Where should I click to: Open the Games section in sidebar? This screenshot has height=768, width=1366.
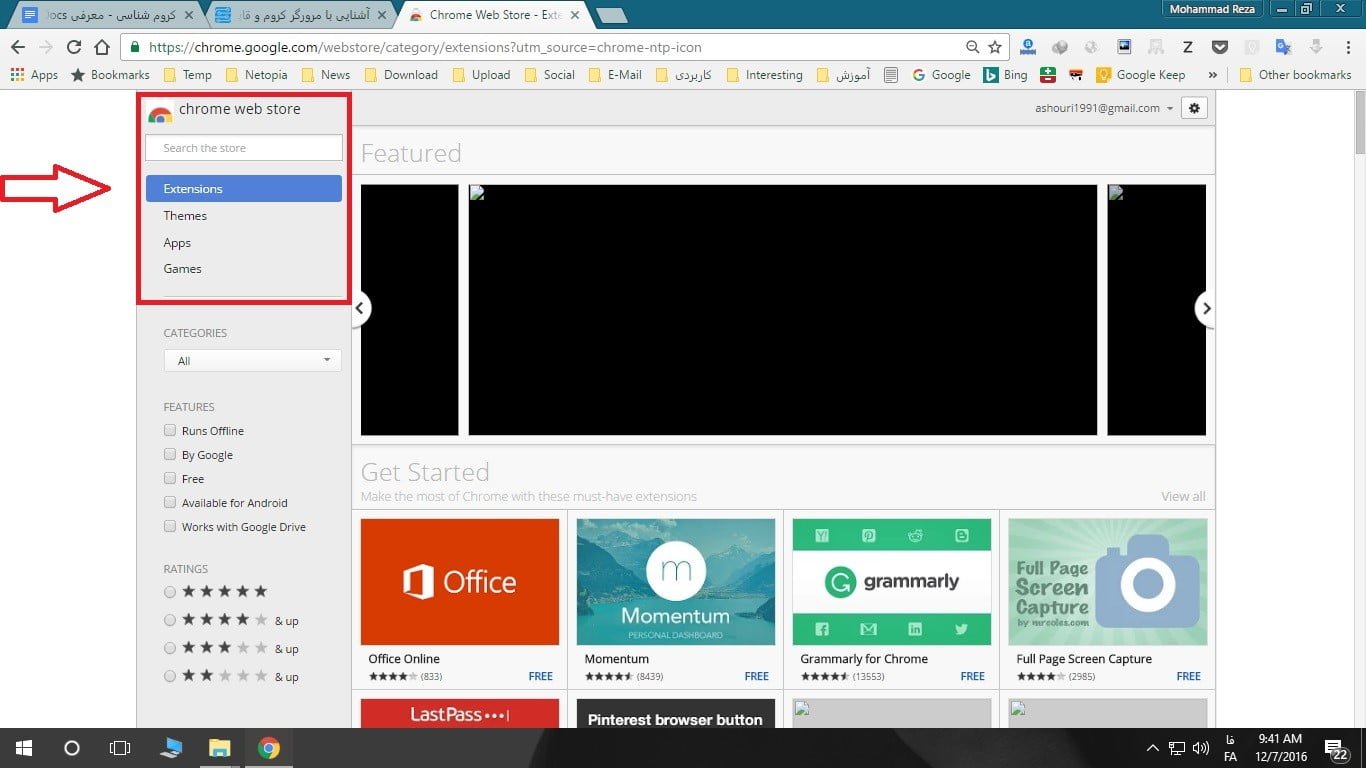click(182, 269)
